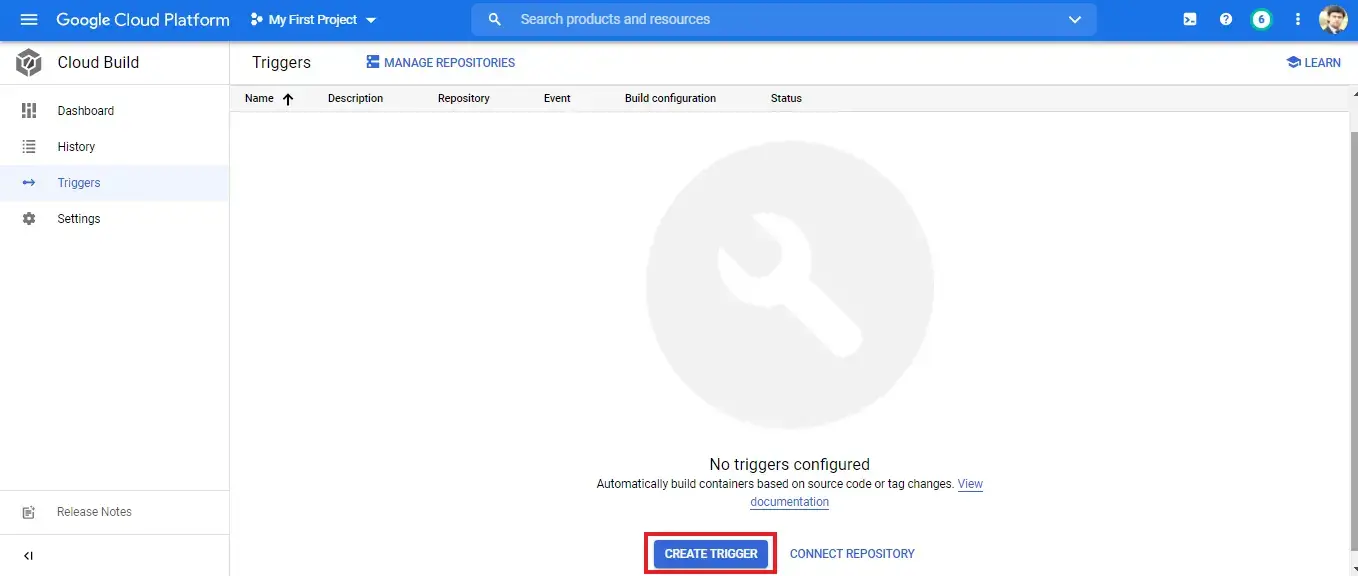
Task: Click CONNECT REPOSITORY
Action: pyautogui.click(x=852, y=553)
